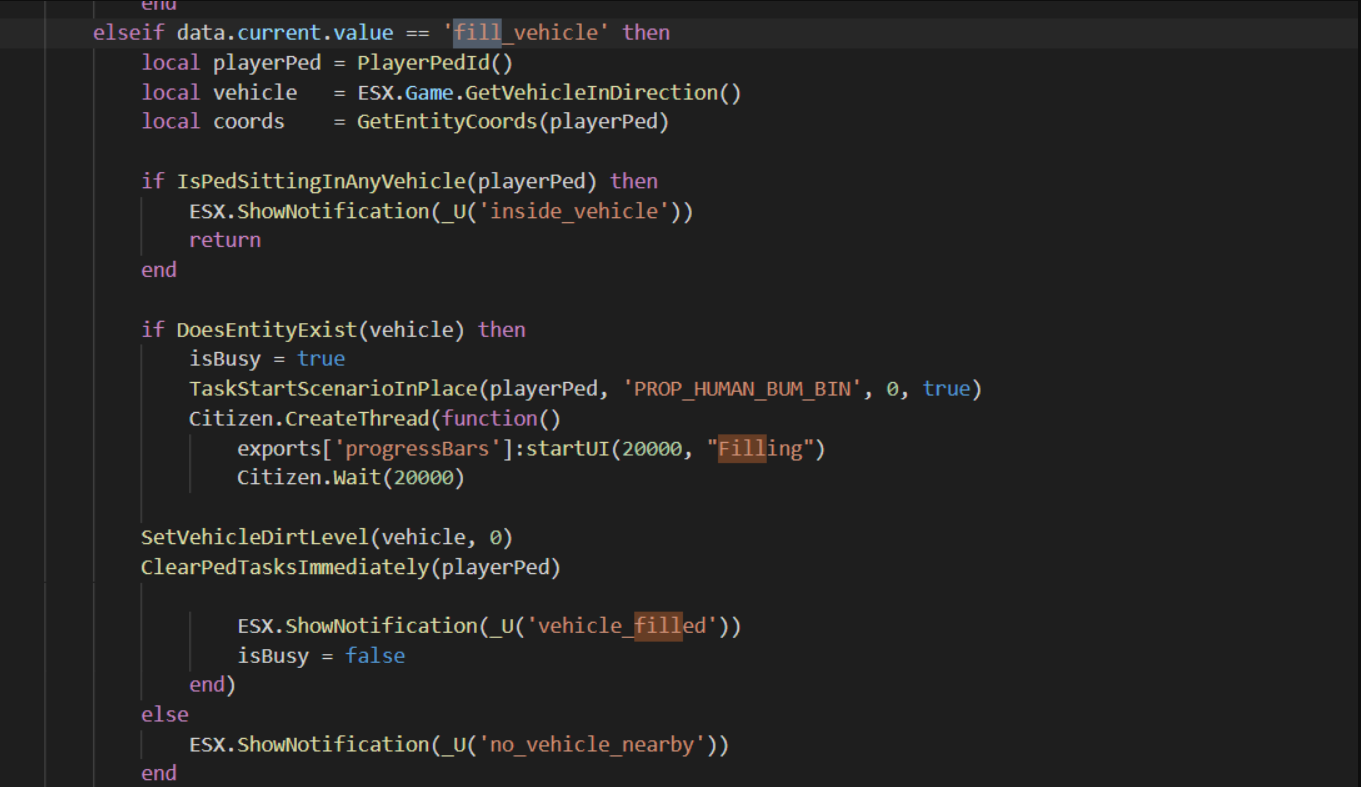Click the true value assigned to isBusy
The width and height of the screenshot is (1361, 787).
[320, 359]
